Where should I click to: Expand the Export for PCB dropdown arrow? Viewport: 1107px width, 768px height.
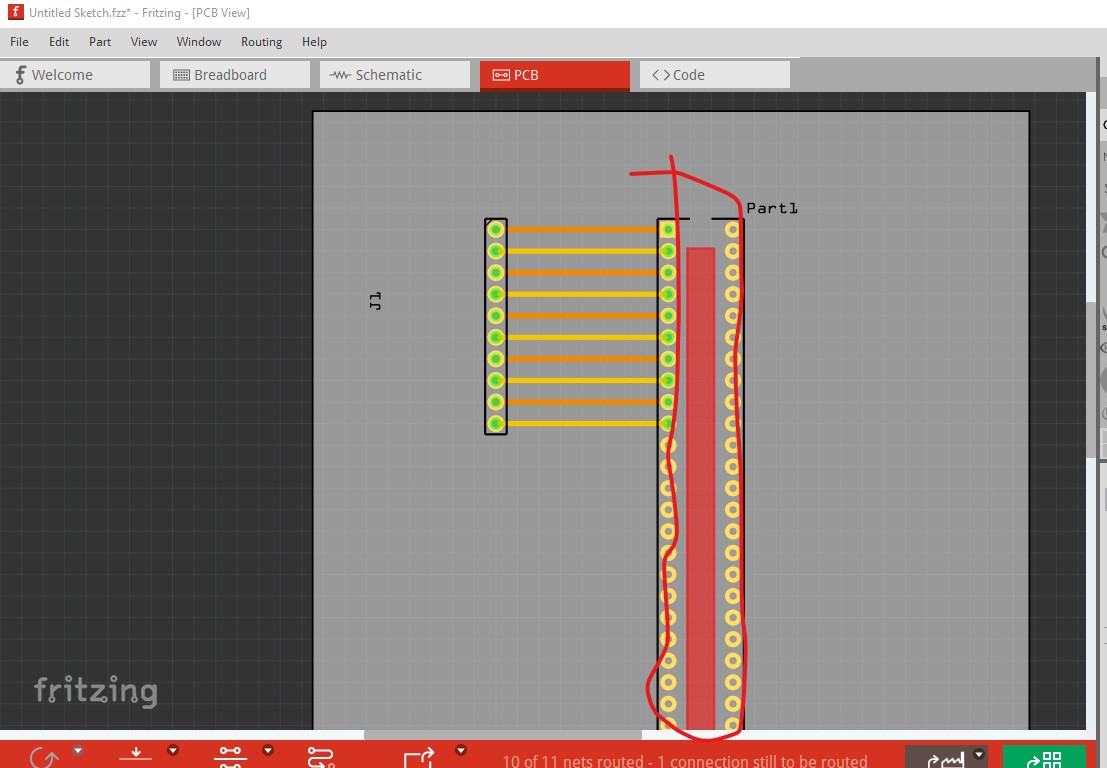click(x=461, y=750)
